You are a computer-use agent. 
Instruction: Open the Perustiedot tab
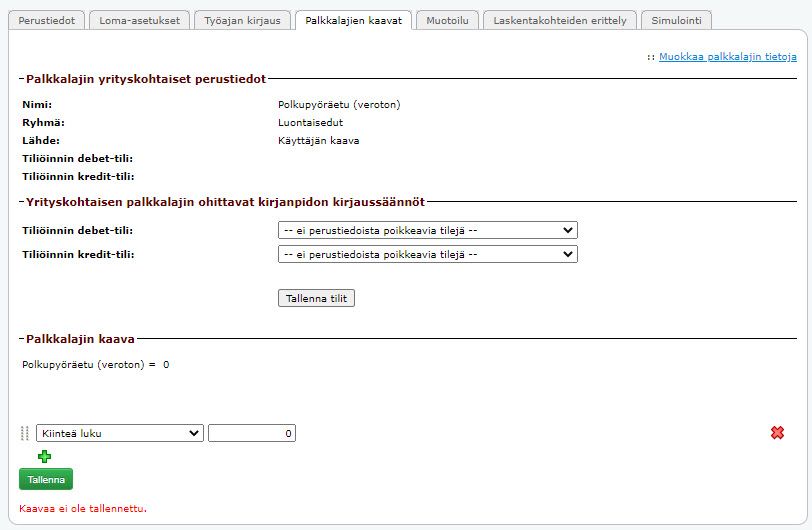47,21
